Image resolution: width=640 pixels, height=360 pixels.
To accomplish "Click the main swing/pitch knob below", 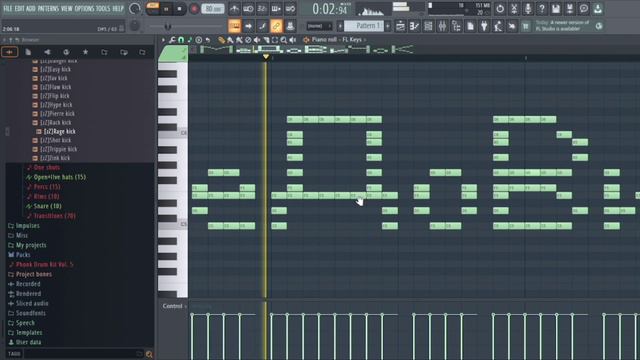I will tap(134, 26).
